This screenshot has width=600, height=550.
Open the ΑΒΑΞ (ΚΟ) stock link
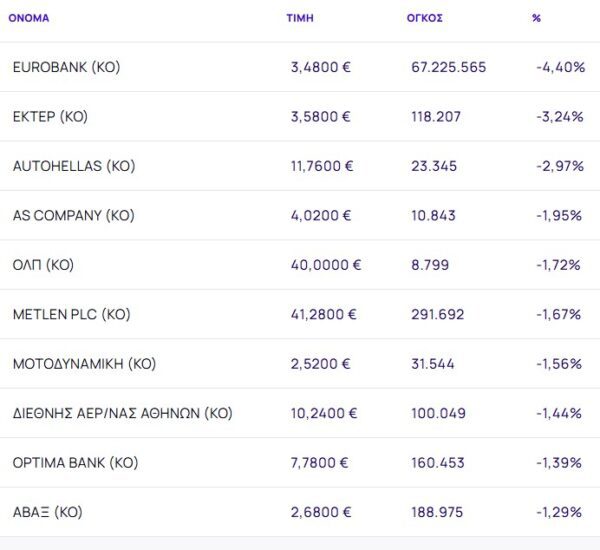pyautogui.click(x=47, y=512)
